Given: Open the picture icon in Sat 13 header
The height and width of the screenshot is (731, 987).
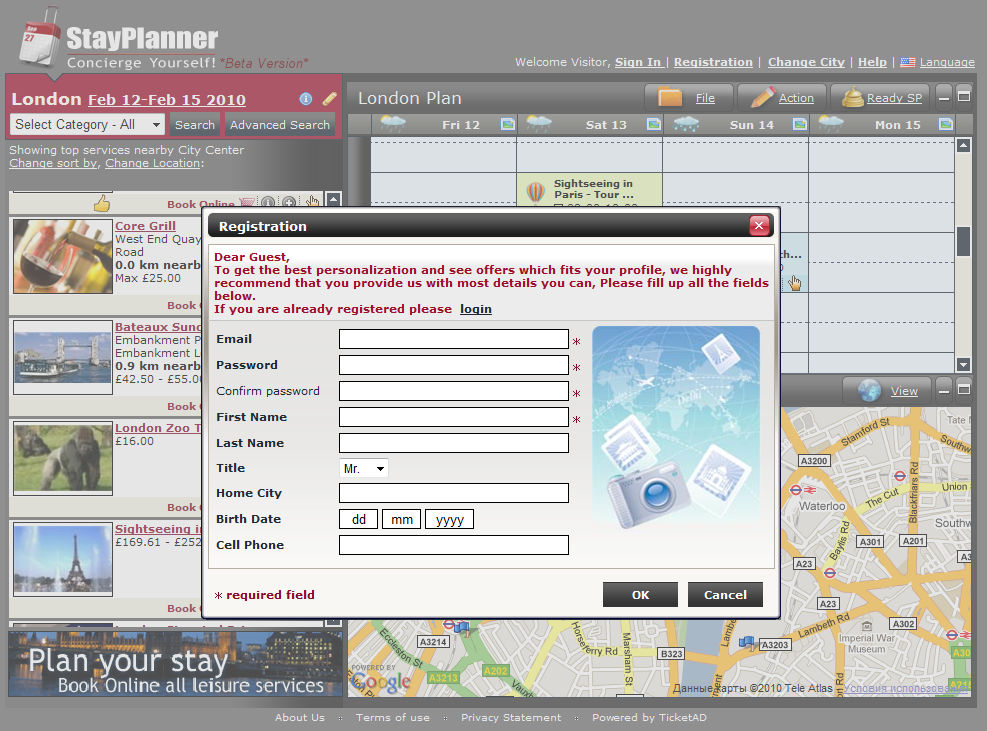Looking at the screenshot, I should click(x=654, y=124).
